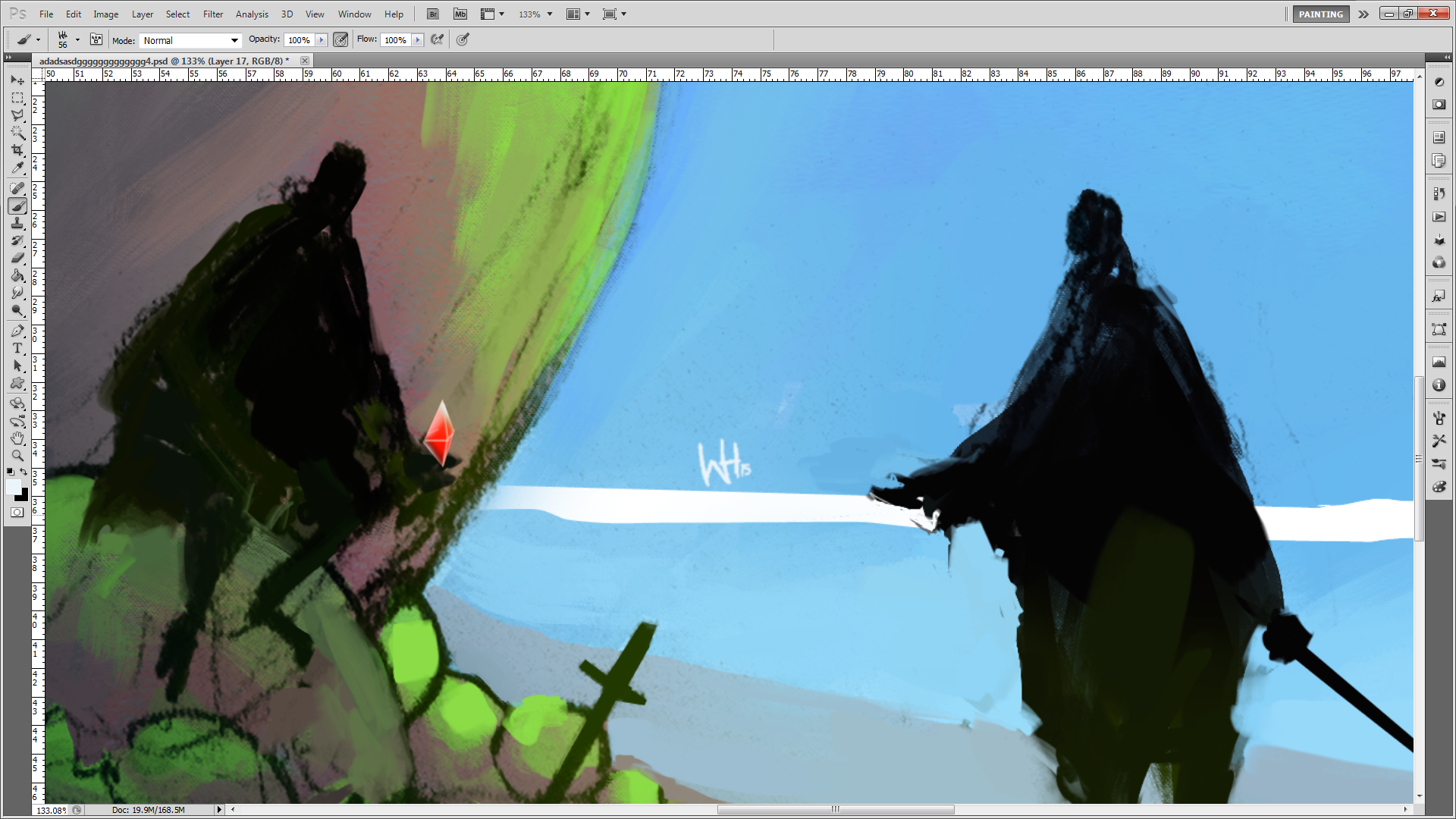Show more workspaces chevron
The image size is (1456, 819).
(1363, 14)
